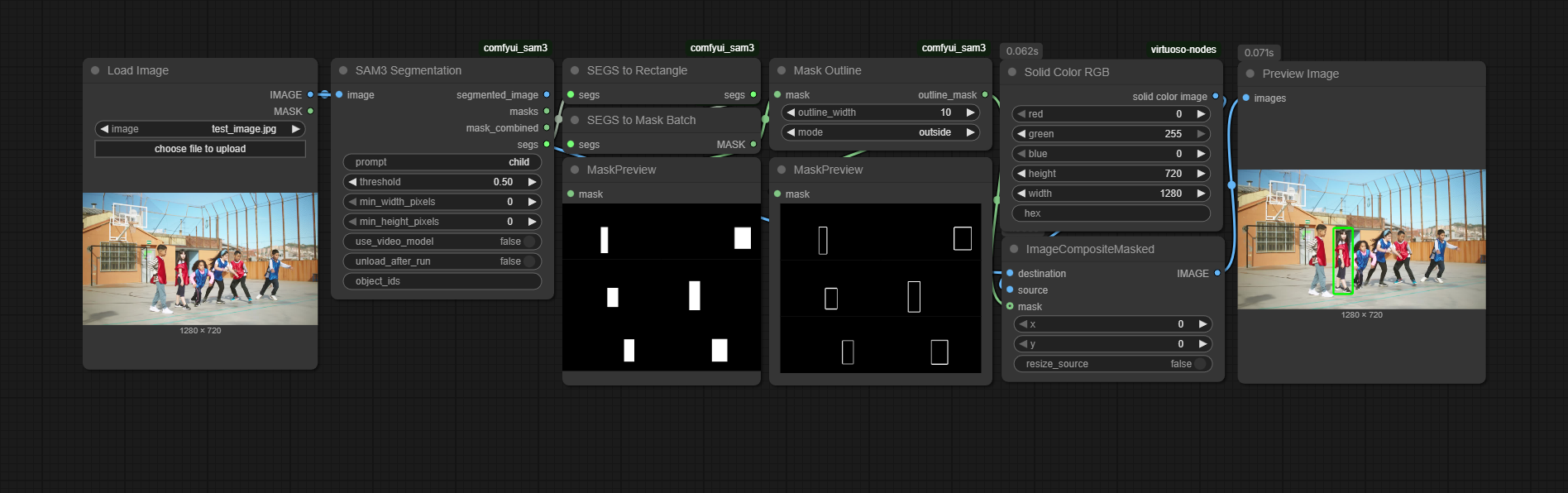Click the Solid Color RGB node title
Viewport: 1568px width, 493px height.
[1067, 72]
